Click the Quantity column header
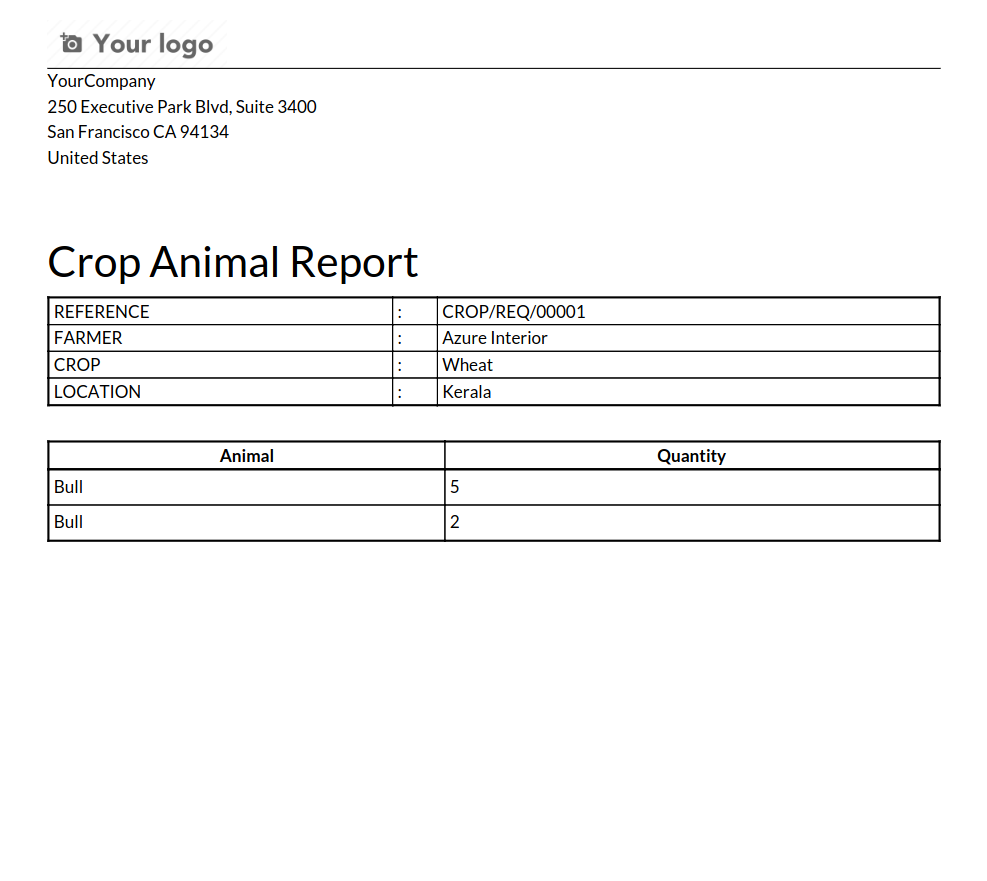 [691, 456]
